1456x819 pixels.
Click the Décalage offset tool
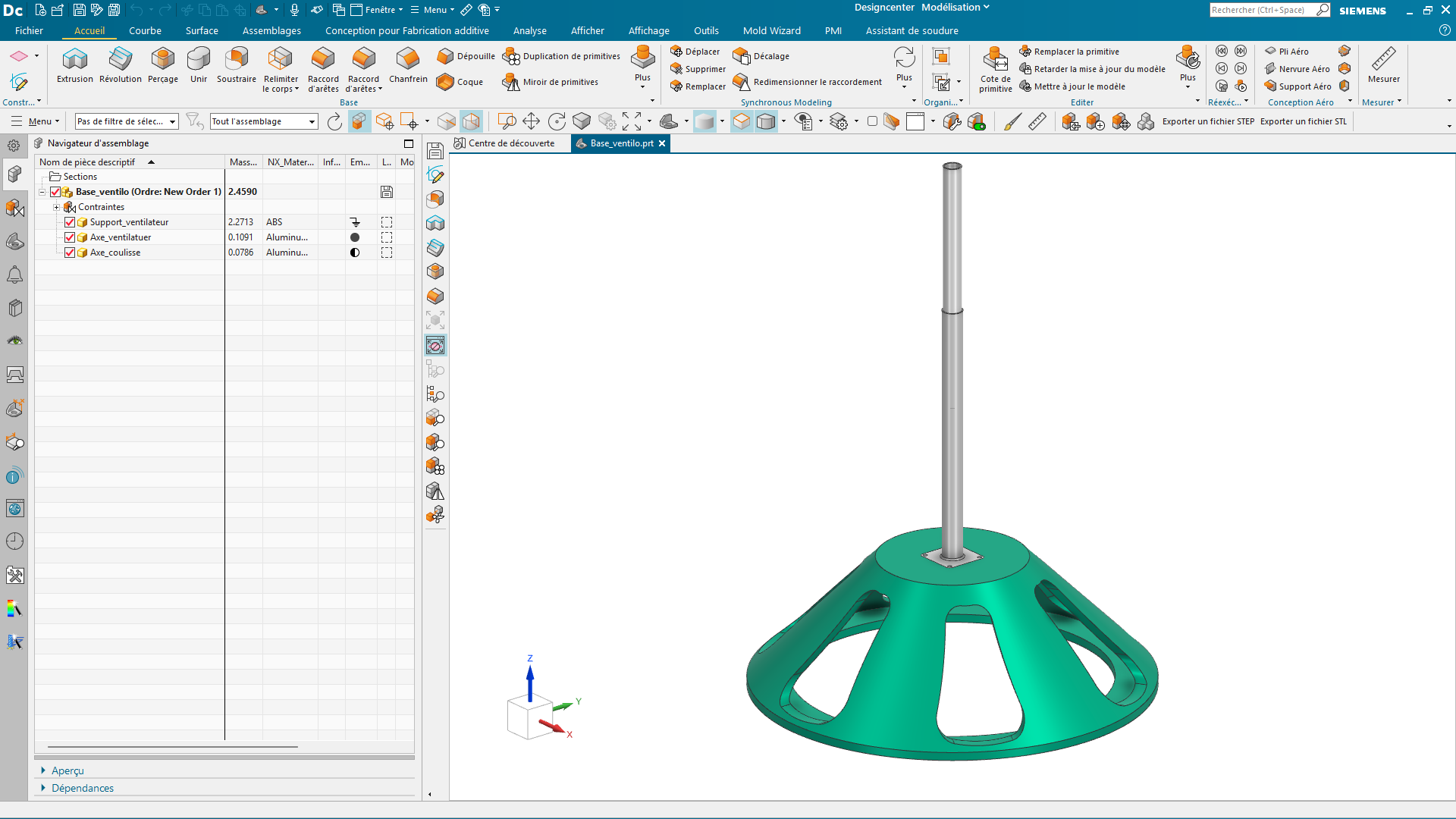click(x=761, y=56)
